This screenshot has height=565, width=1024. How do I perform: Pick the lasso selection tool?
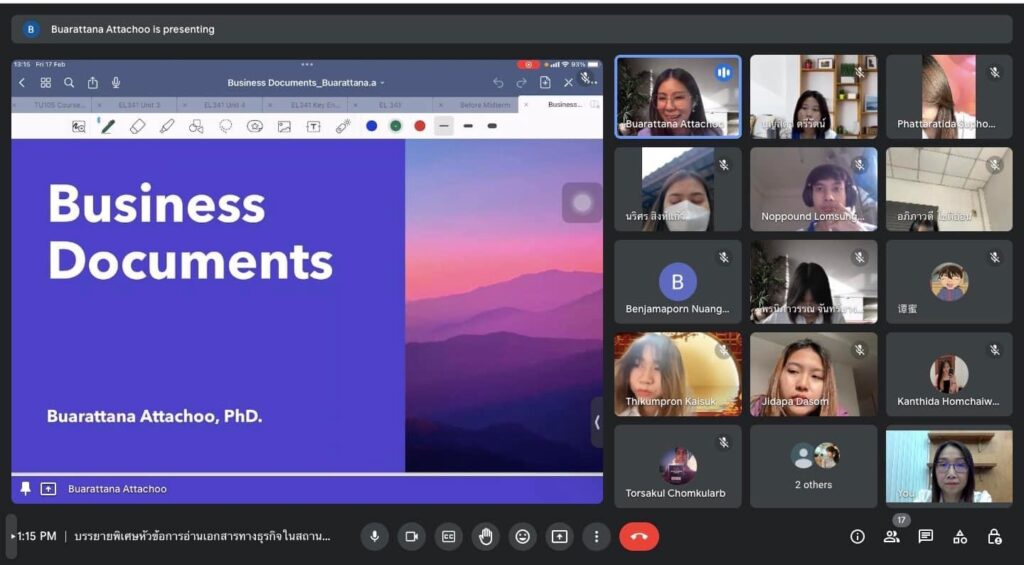(226, 126)
